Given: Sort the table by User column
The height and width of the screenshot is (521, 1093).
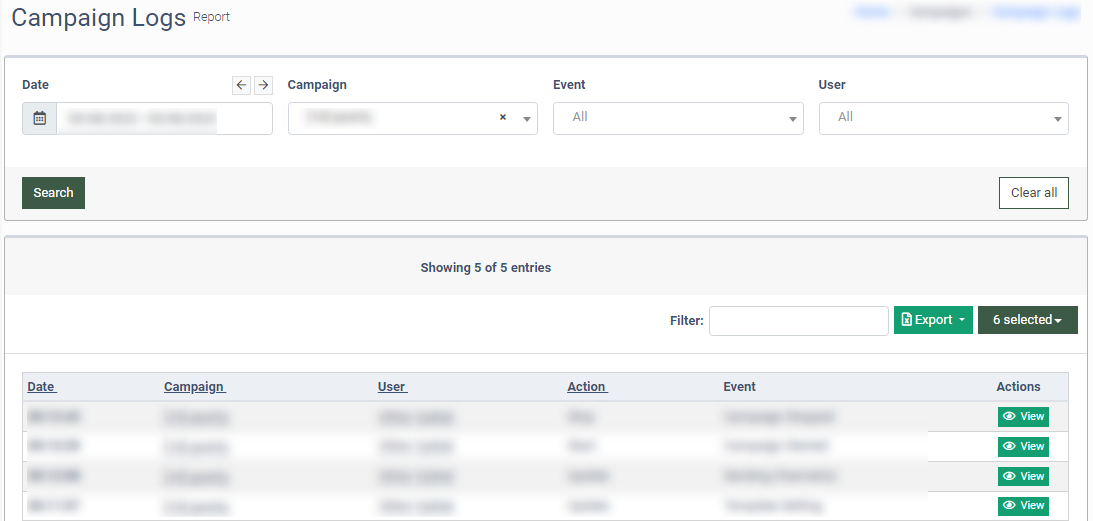Looking at the screenshot, I should [392, 387].
